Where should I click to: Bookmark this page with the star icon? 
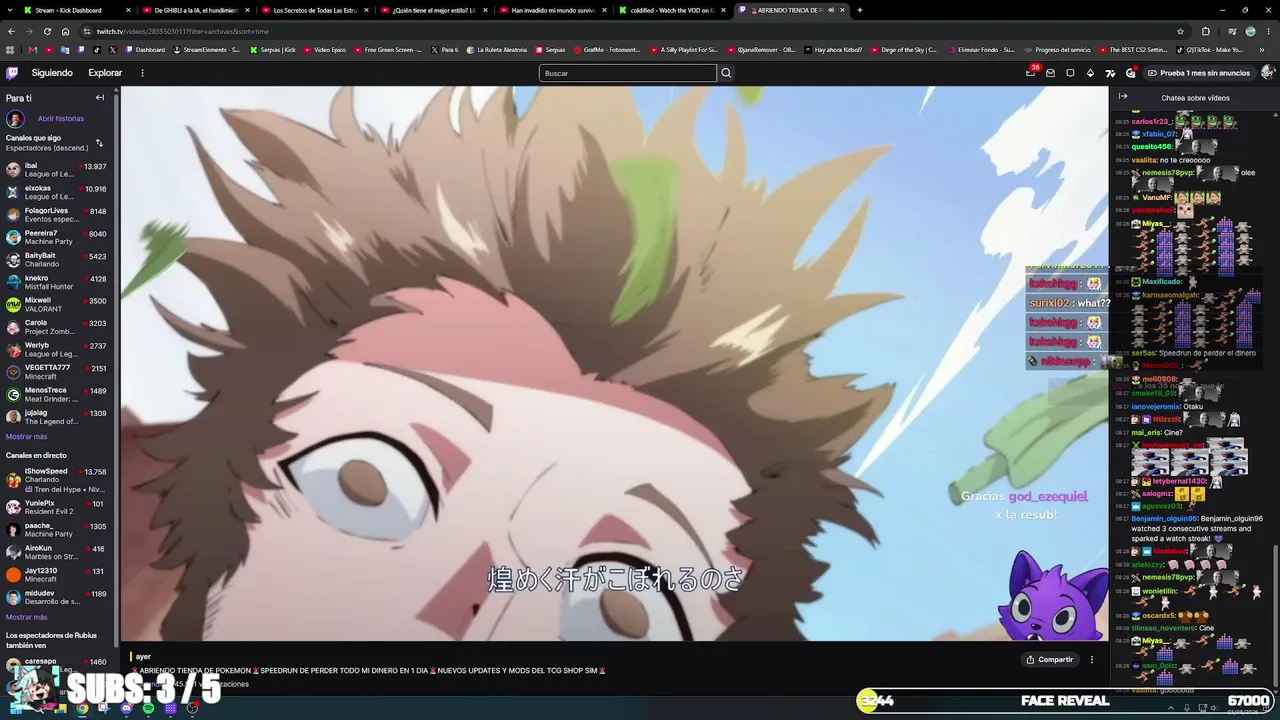point(1180,31)
